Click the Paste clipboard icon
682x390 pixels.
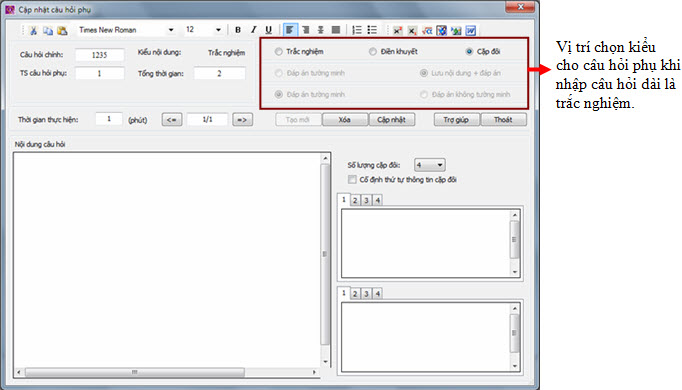pyautogui.click(x=62, y=30)
